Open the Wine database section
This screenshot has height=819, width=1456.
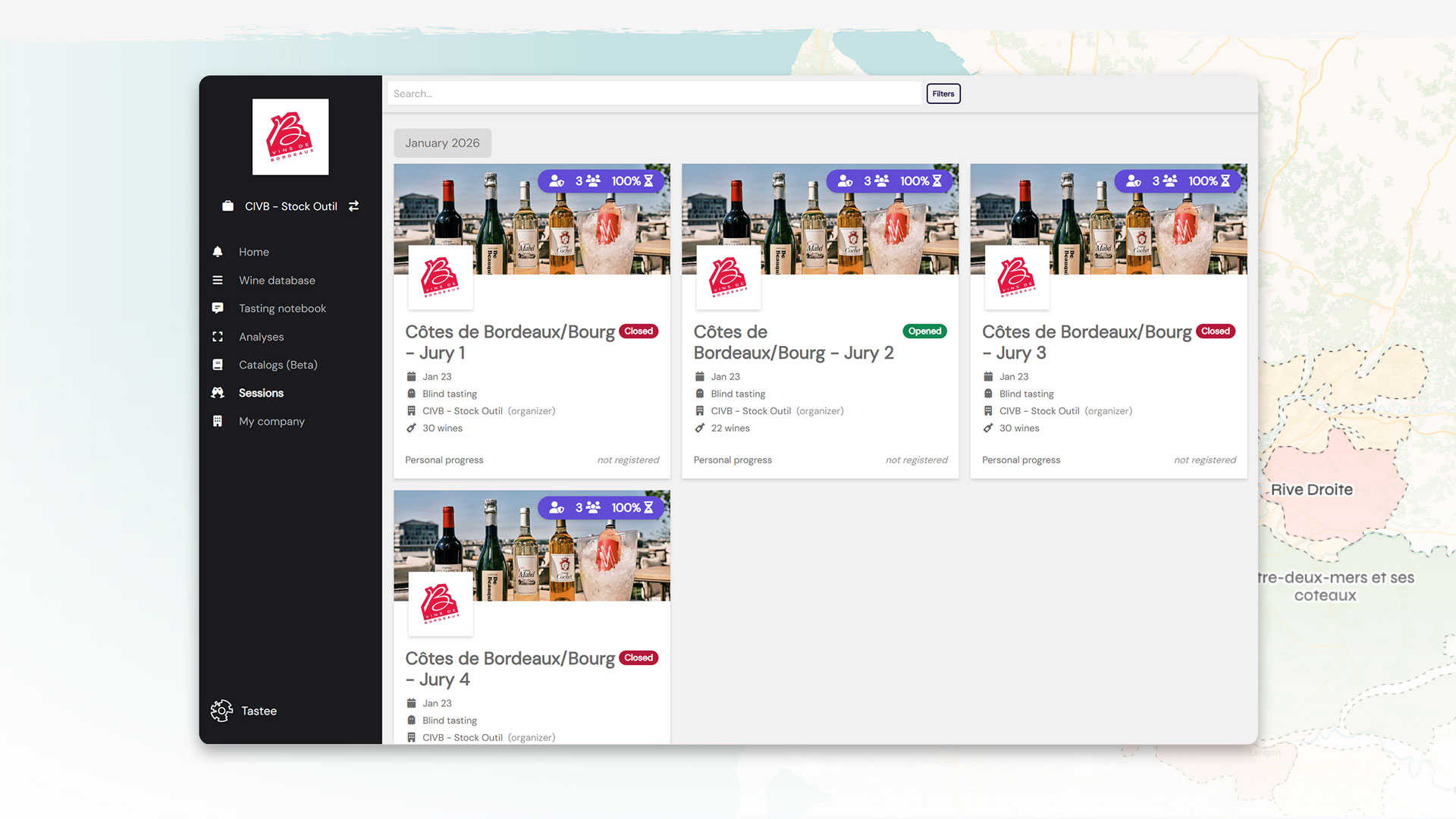coord(277,280)
